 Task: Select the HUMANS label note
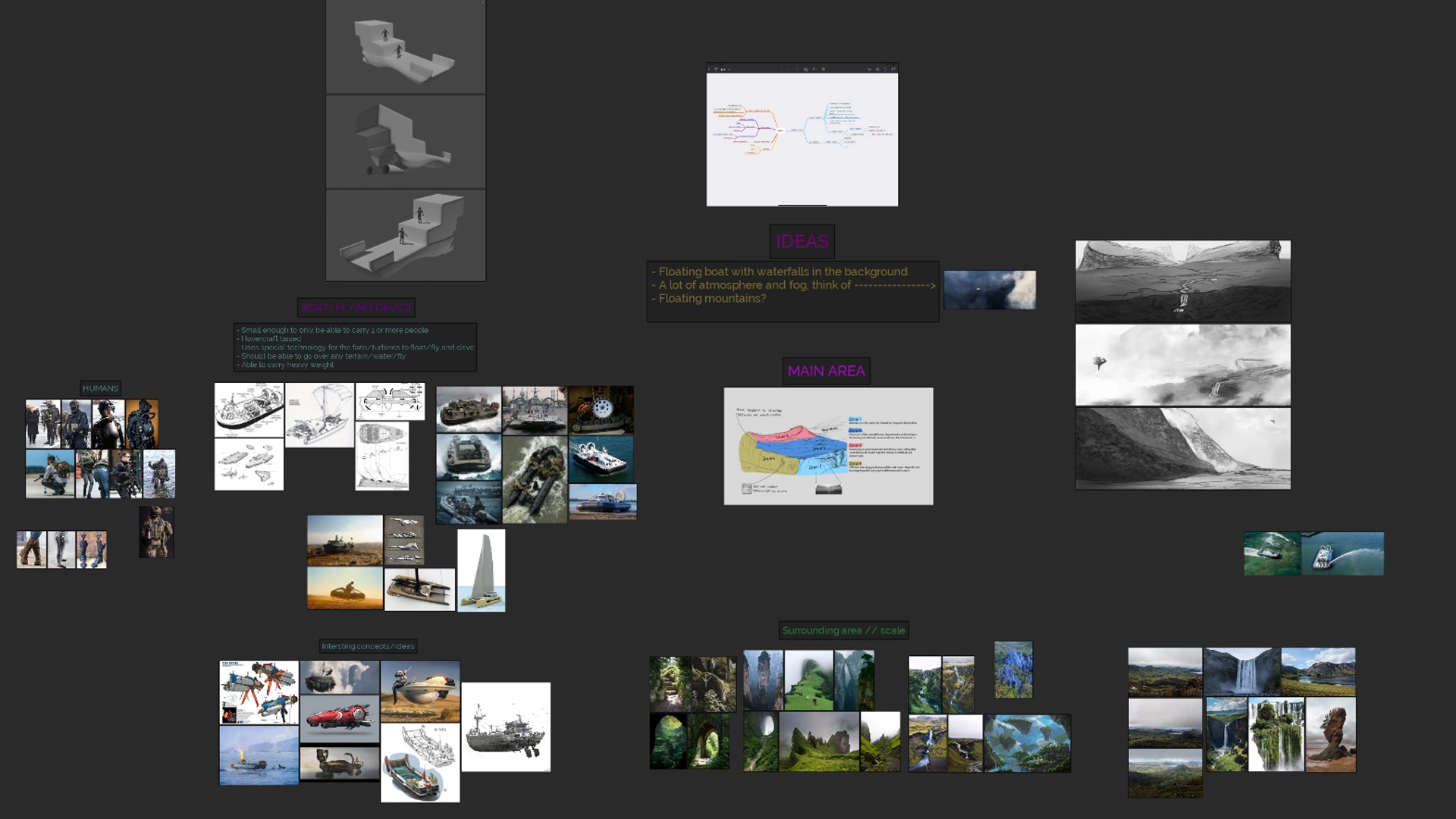(100, 388)
